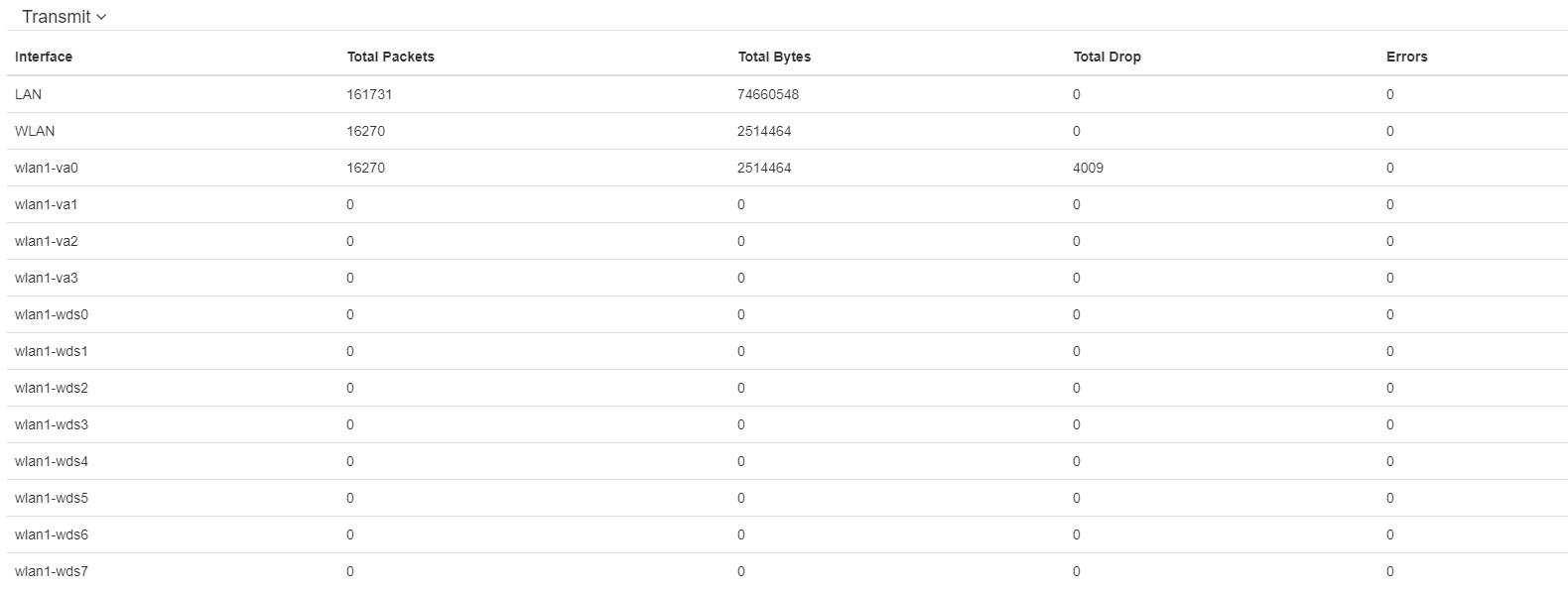
Task: Select the WLAN interface row
Action: (35, 131)
